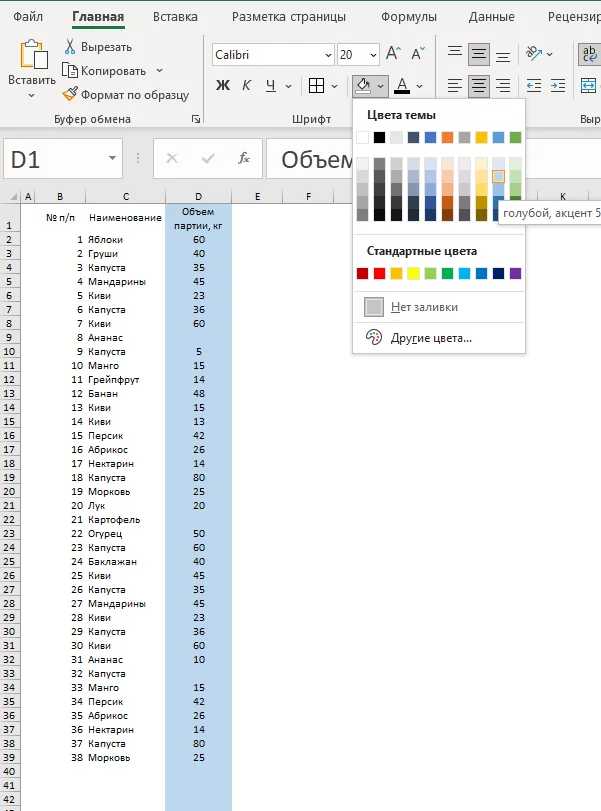Expand the font color dropdown arrow
601x811 pixels.
tap(419, 86)
